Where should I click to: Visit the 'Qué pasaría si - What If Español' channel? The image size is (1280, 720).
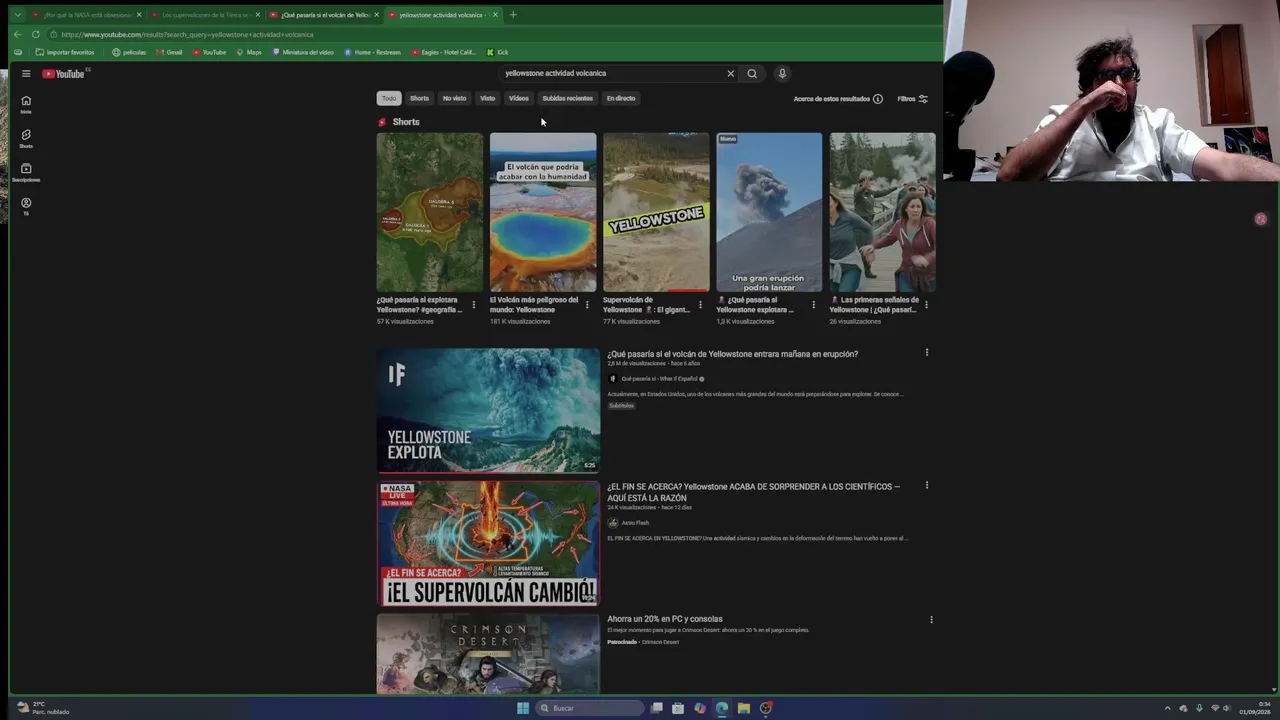[662, 379]
